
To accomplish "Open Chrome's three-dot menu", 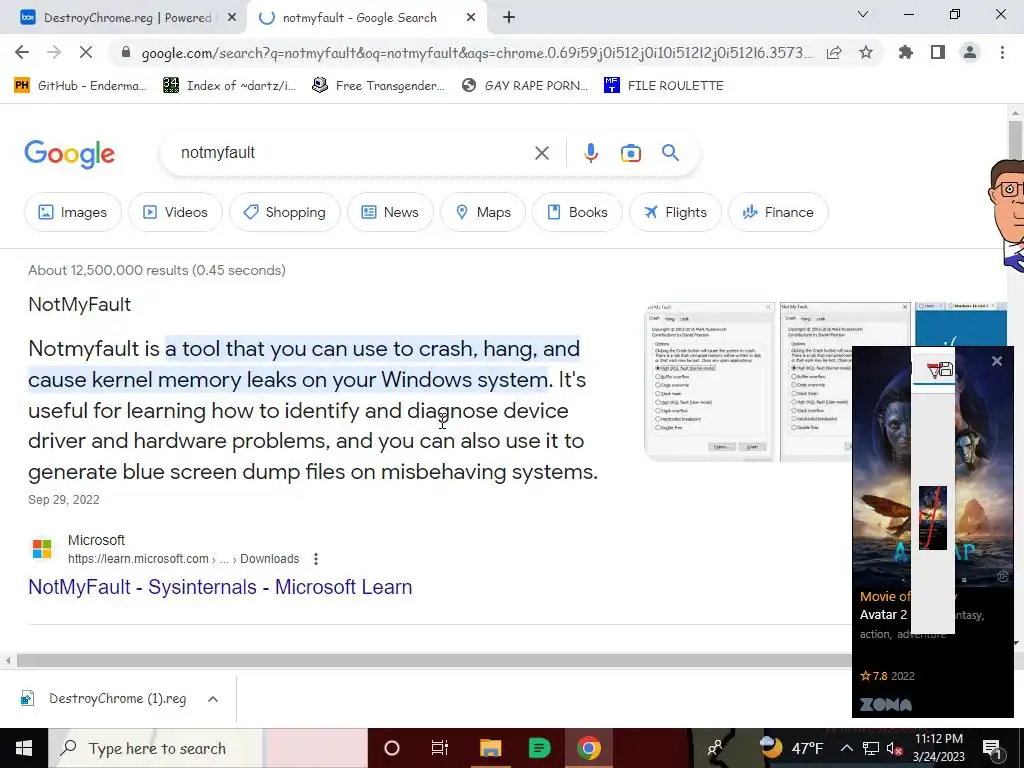I will tap(1002, 52).
